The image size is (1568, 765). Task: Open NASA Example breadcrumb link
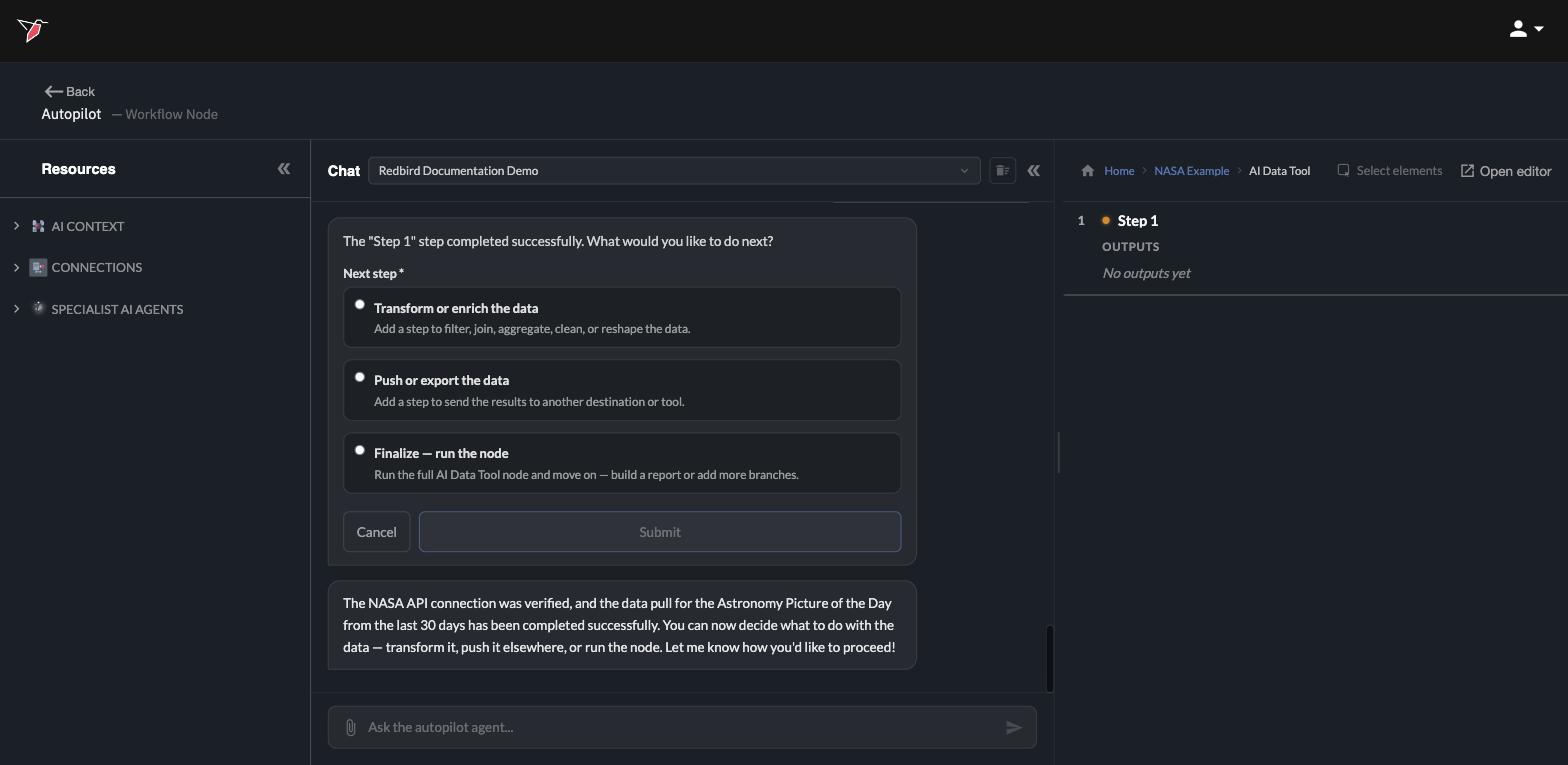coord(1191,171)
